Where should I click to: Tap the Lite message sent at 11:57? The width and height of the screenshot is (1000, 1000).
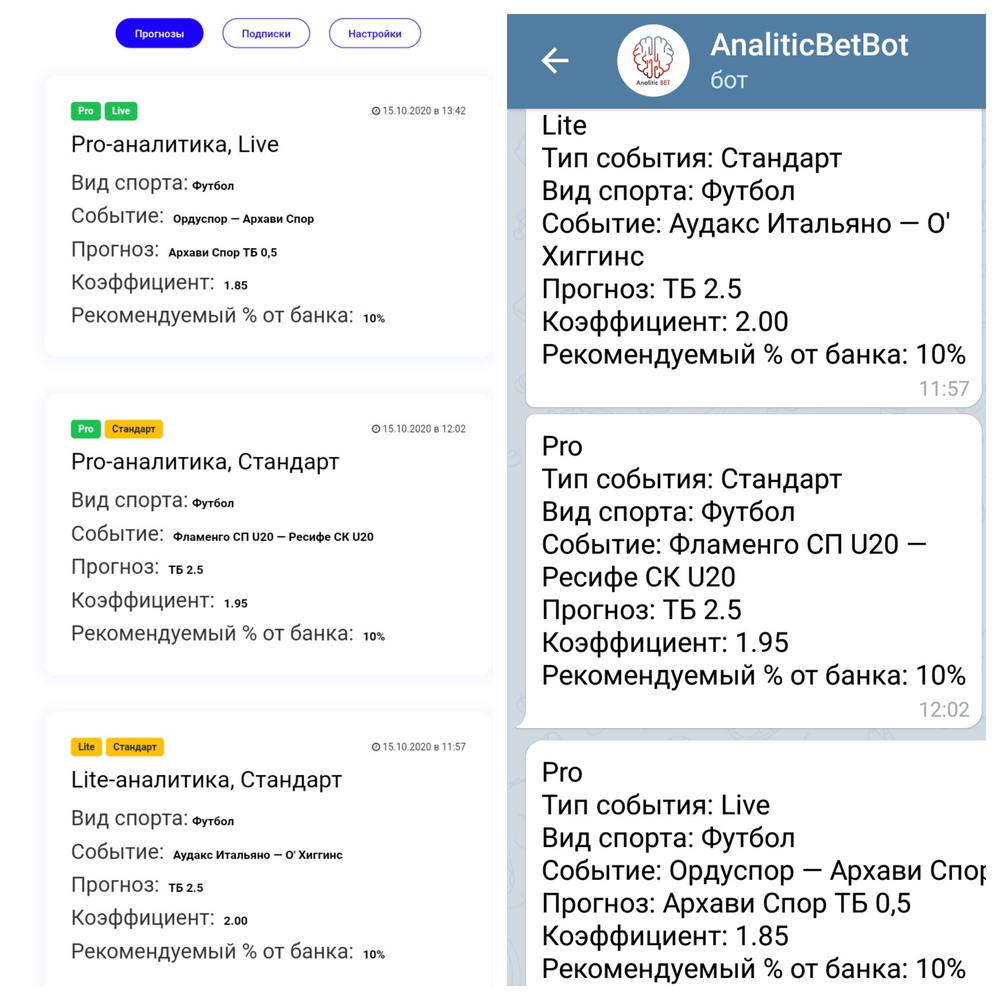point(752,256)
